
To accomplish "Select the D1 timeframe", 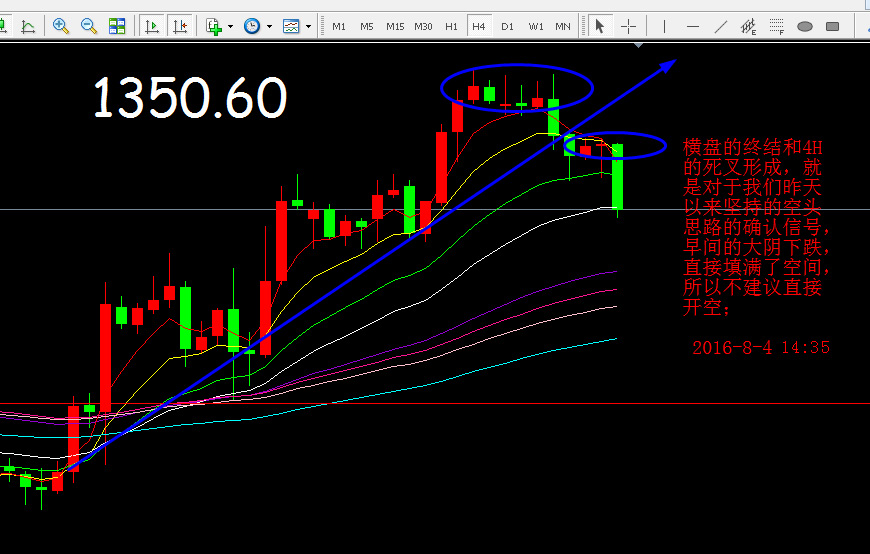I will (x=507, y=26).
